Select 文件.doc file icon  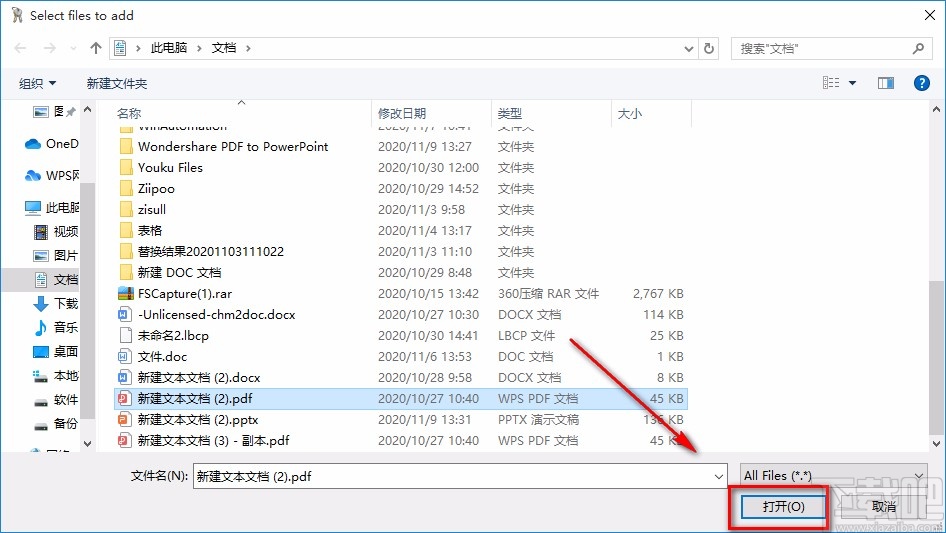124,357
